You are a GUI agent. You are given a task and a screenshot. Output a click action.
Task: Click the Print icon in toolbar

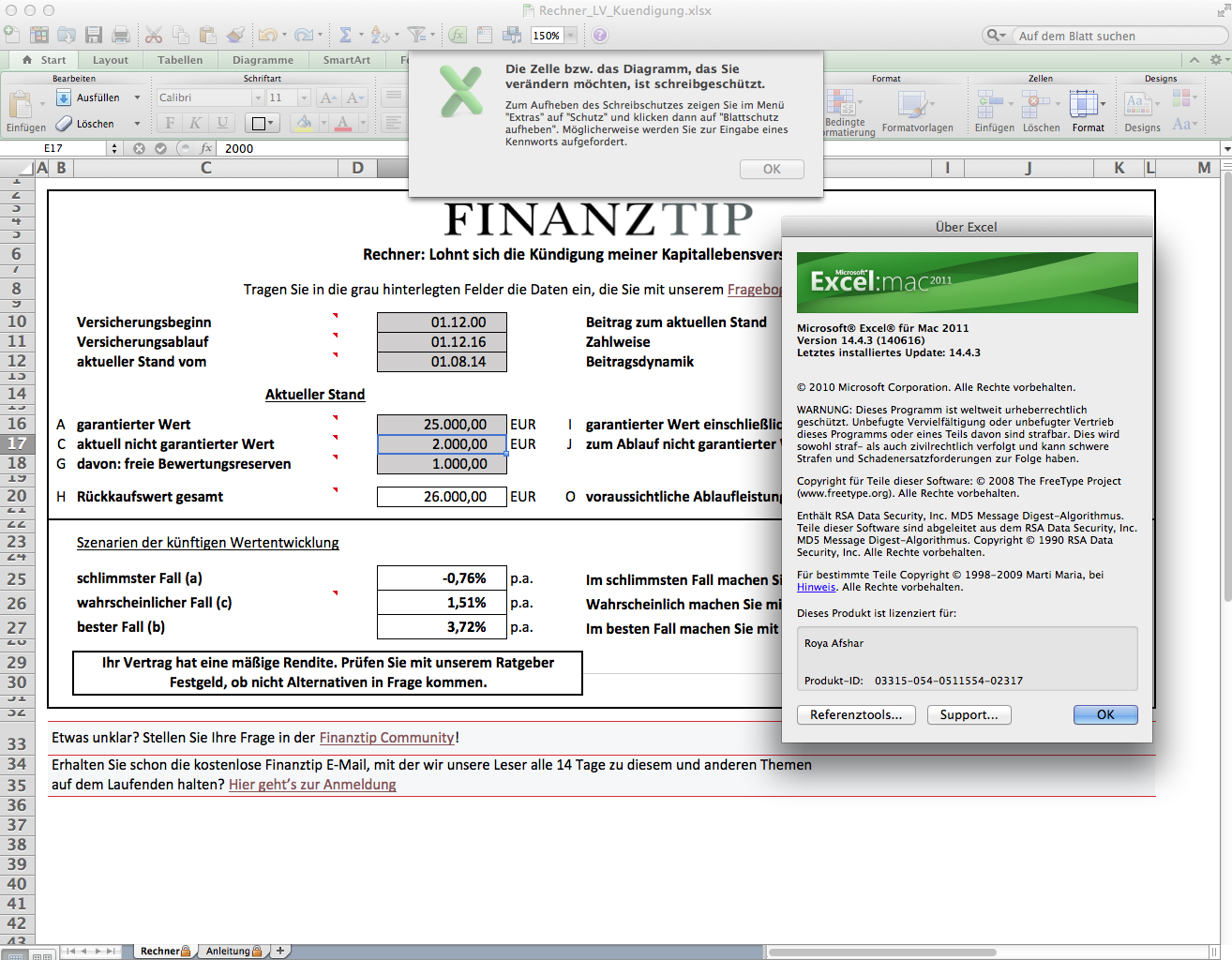(121, 35)
